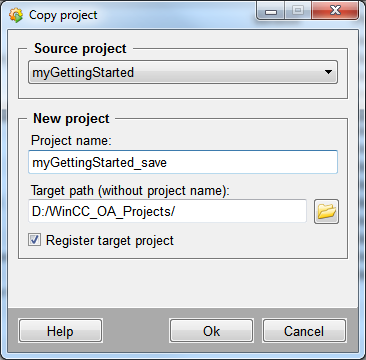Open the folder browse icon for target path
The height and width of the screenshot is (360, 366).
click(326, 211)
